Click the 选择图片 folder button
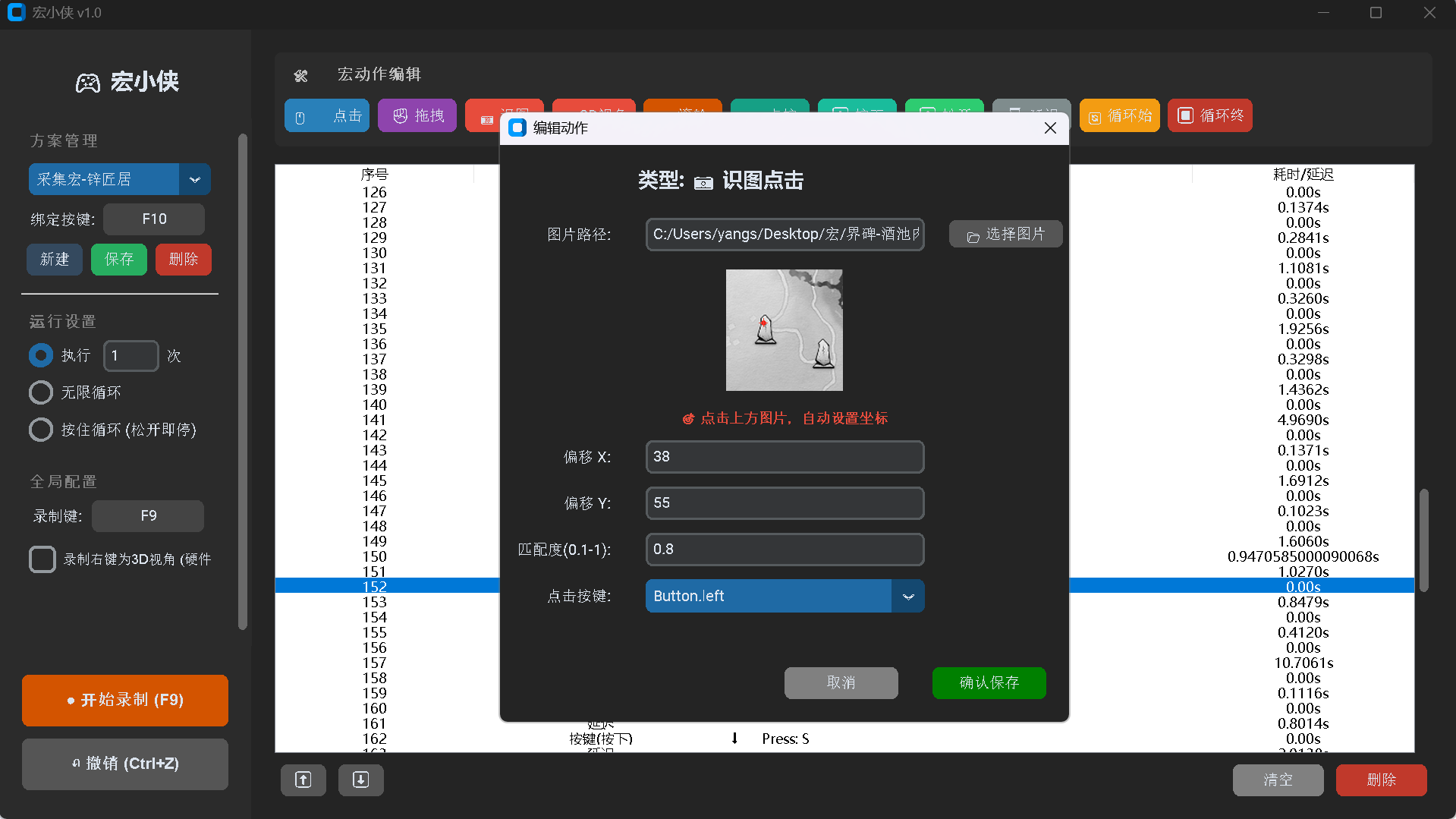The width and height of the screenshot is (1456, 819). pyautogui.click(x=1005, y=235)
